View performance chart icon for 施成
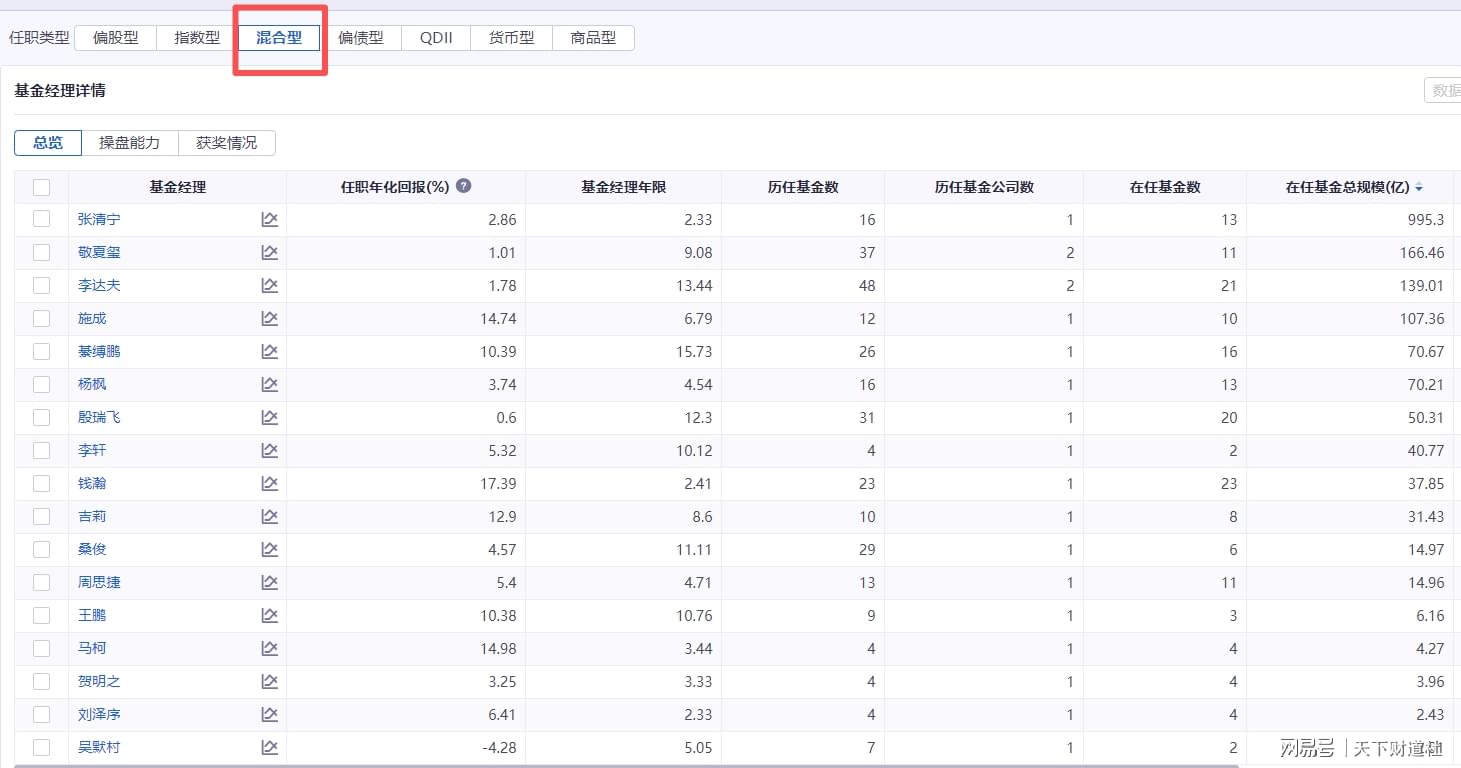Image resolution: width=1461 pixels, height=768 pixels. pyautogui.click(x=269, y=318)
